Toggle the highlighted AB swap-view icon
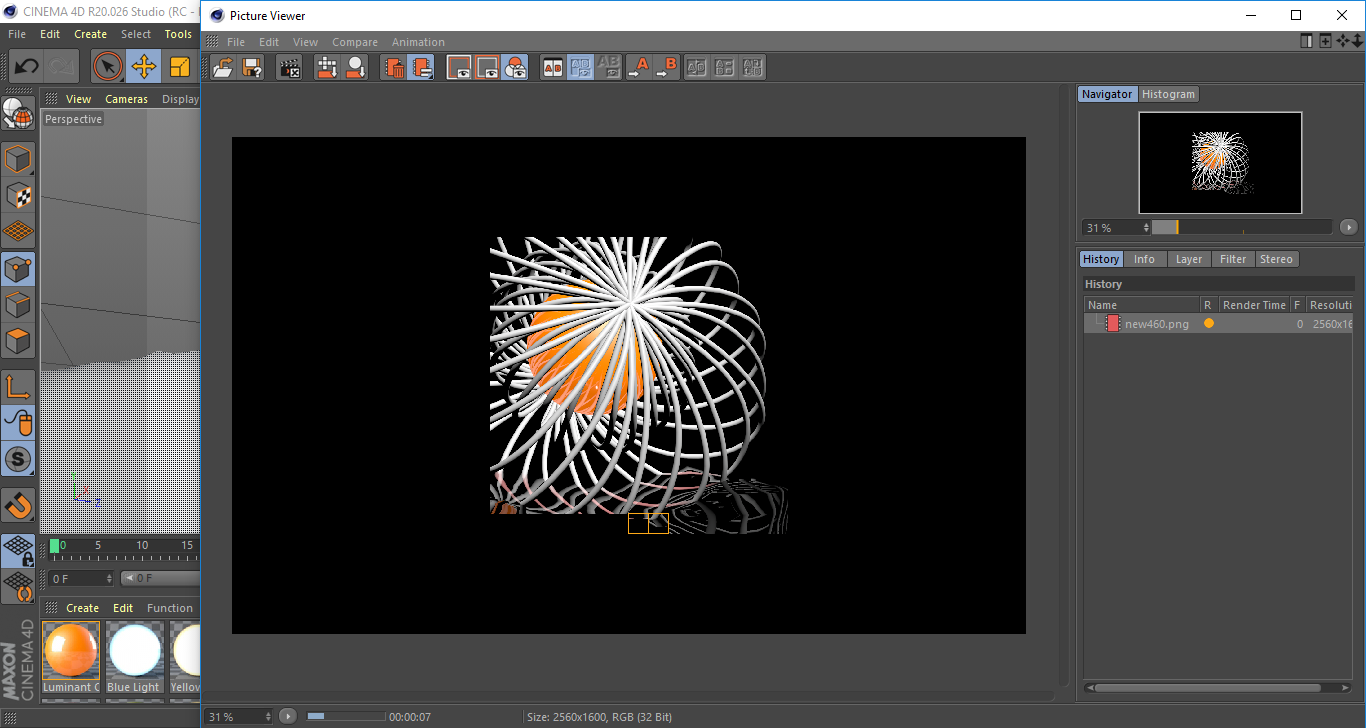This screenshot has height=728, width=1366. pos(580,68)
